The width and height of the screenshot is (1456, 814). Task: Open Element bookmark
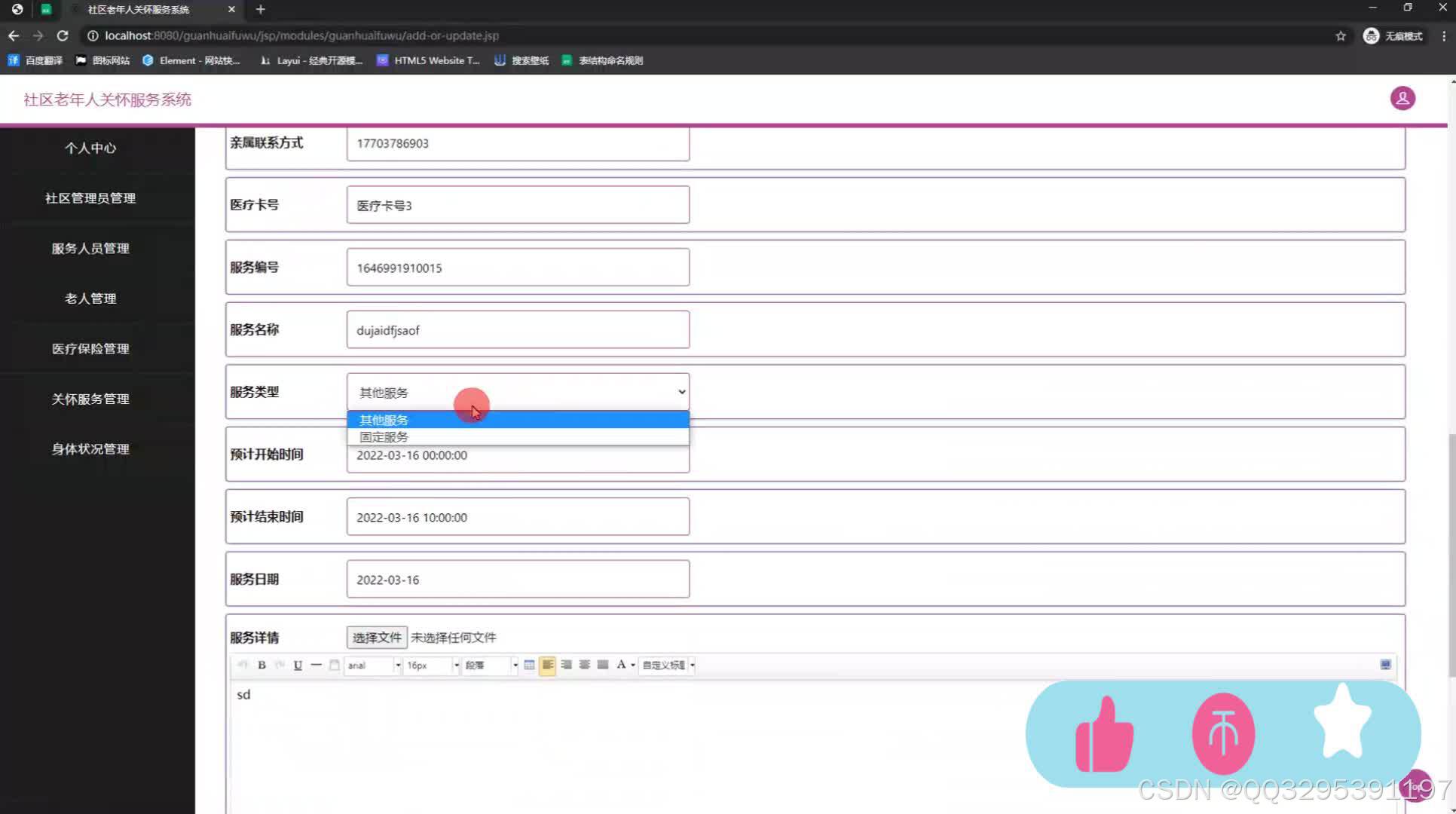coord(191,60)
